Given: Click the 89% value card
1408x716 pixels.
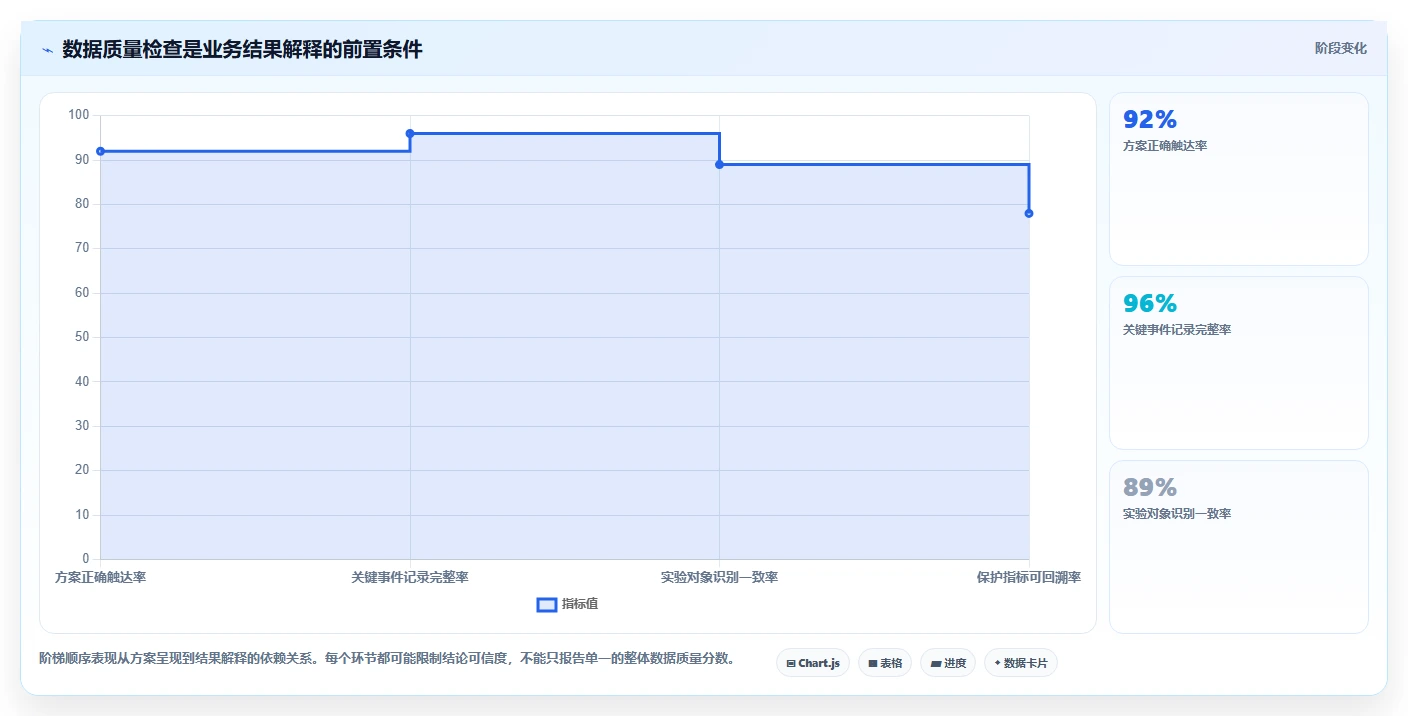Looking at the screenshot, I should 1238,547.
